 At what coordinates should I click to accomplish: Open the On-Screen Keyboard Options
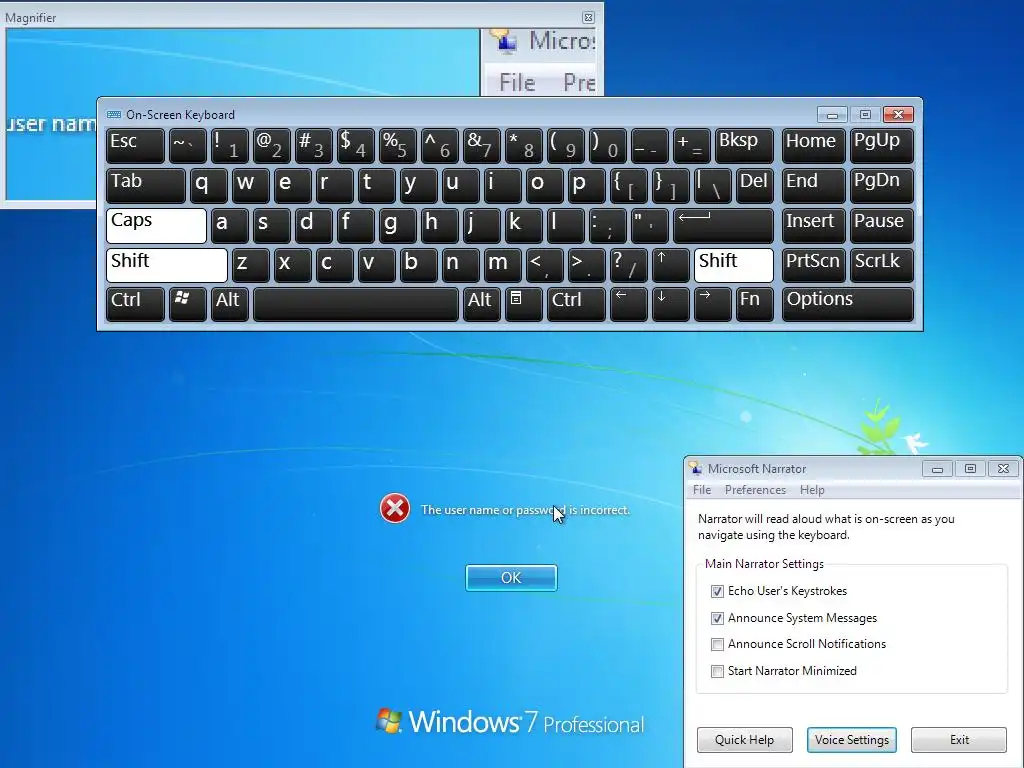tap(848, 304)
